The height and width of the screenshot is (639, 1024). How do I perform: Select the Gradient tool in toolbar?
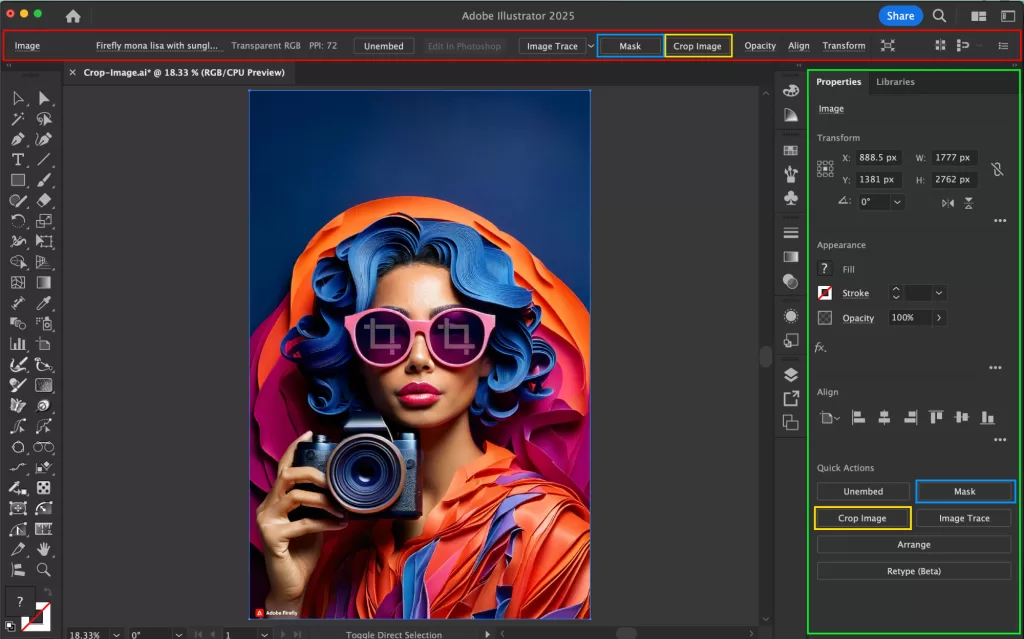(44, 282)
